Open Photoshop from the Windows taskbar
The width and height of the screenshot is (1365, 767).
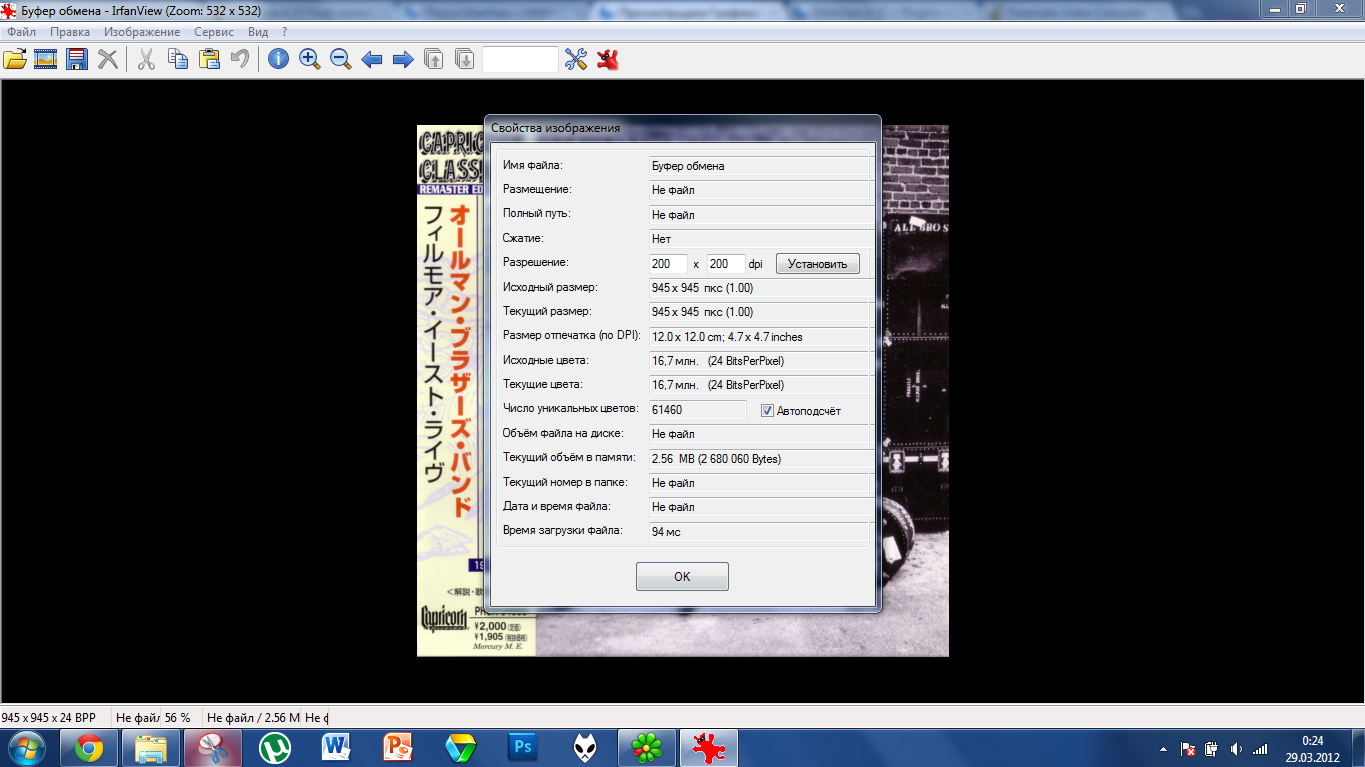(x=522, y=747)
